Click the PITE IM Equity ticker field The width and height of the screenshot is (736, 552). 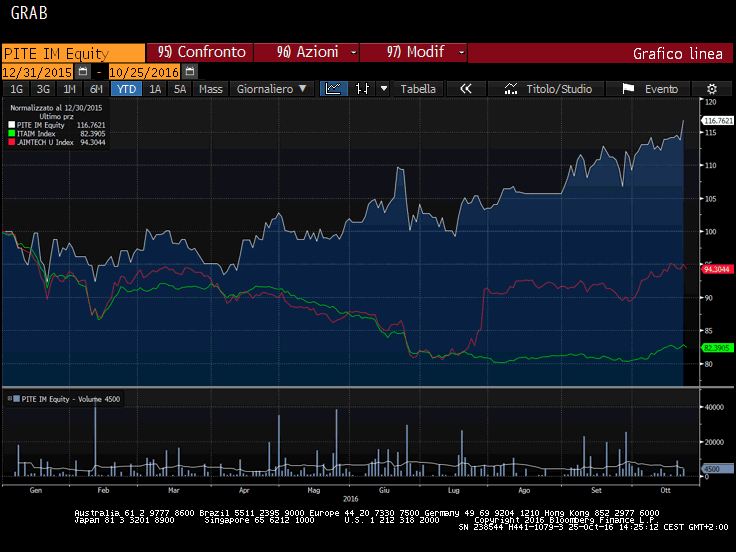72,53
